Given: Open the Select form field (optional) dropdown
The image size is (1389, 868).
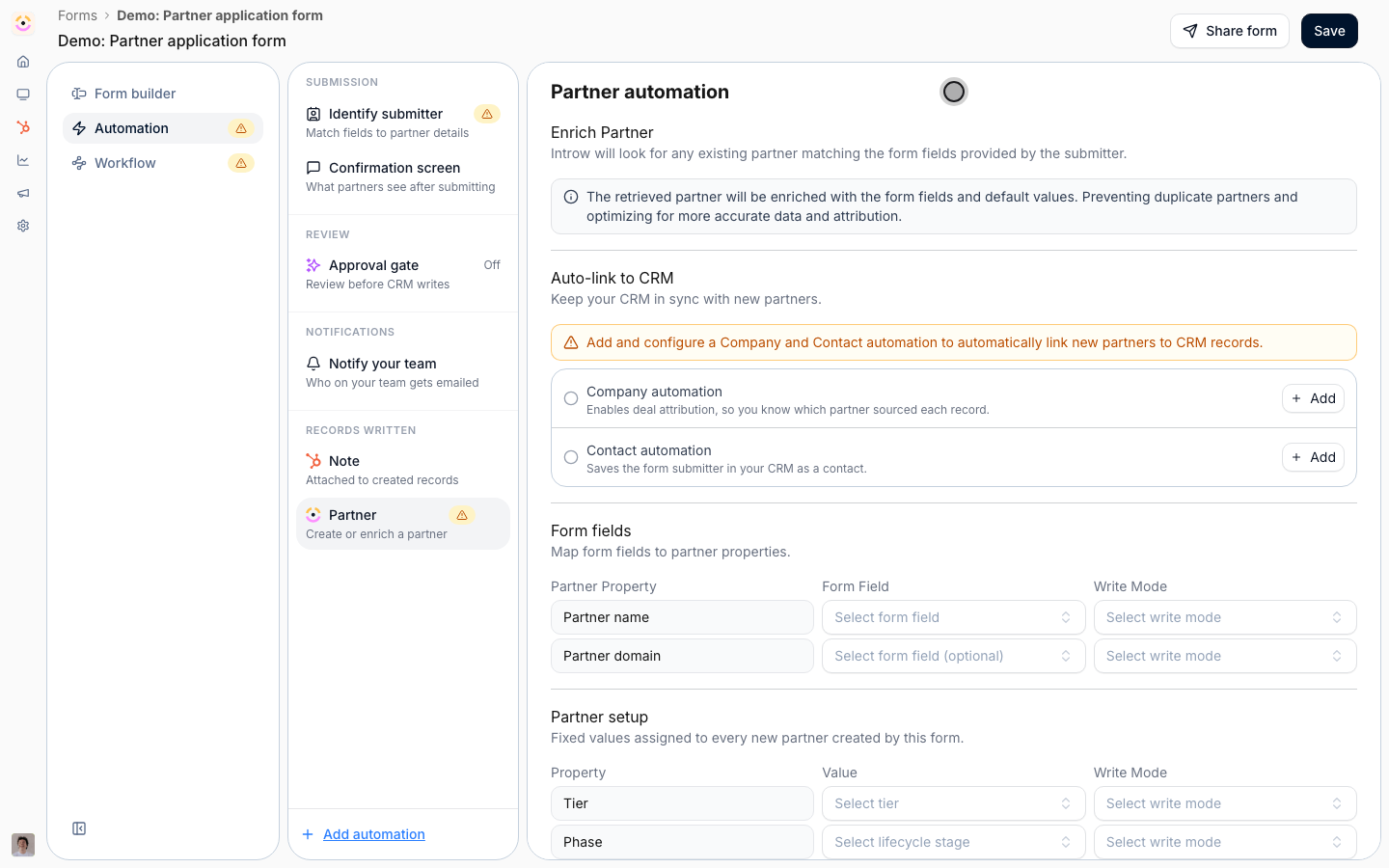Looking at the screenshot, I should coord(953,656).
